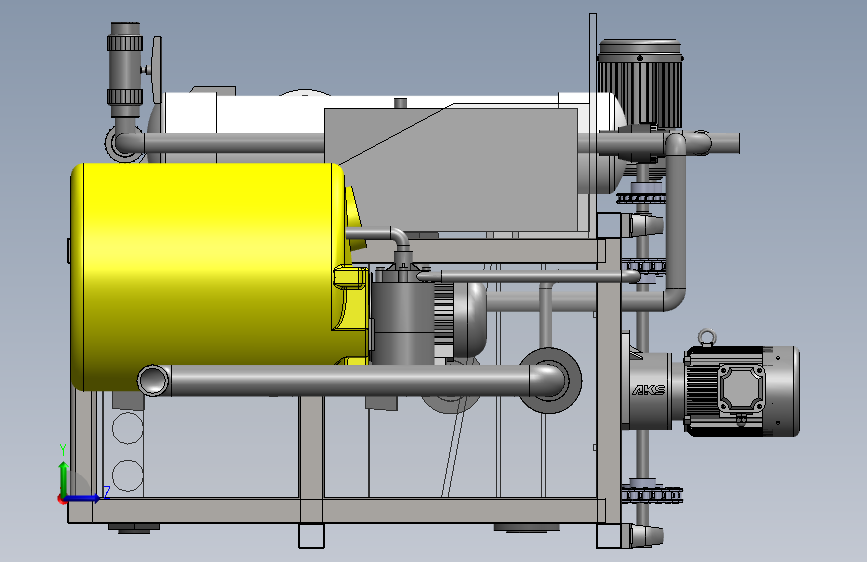Pick the lifting eye bolt on the horizontal motor
Image resolution: width=867 pixels, height=562 pixels.
coord(707,337)
